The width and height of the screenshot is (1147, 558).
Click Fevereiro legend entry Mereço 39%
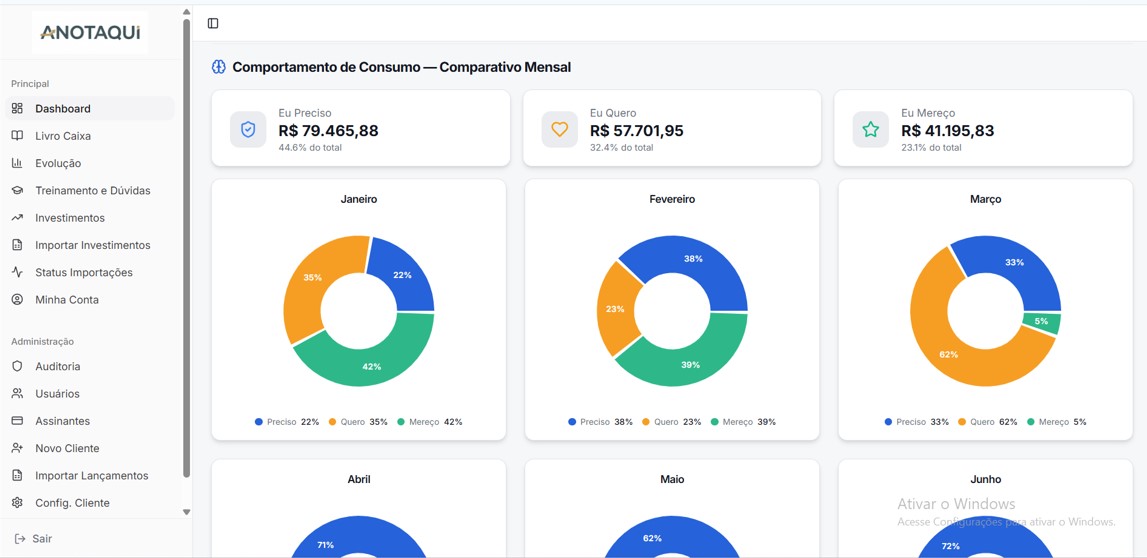(742, 422)
